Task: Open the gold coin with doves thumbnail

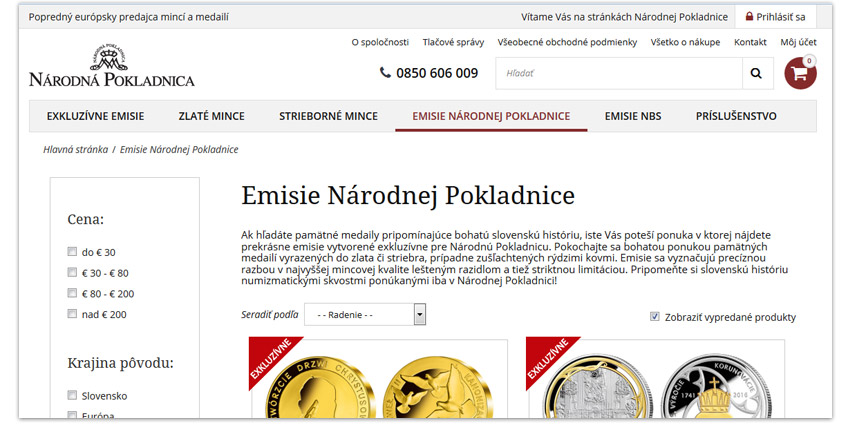Action: pyautogui.click(x=439, y=388)
